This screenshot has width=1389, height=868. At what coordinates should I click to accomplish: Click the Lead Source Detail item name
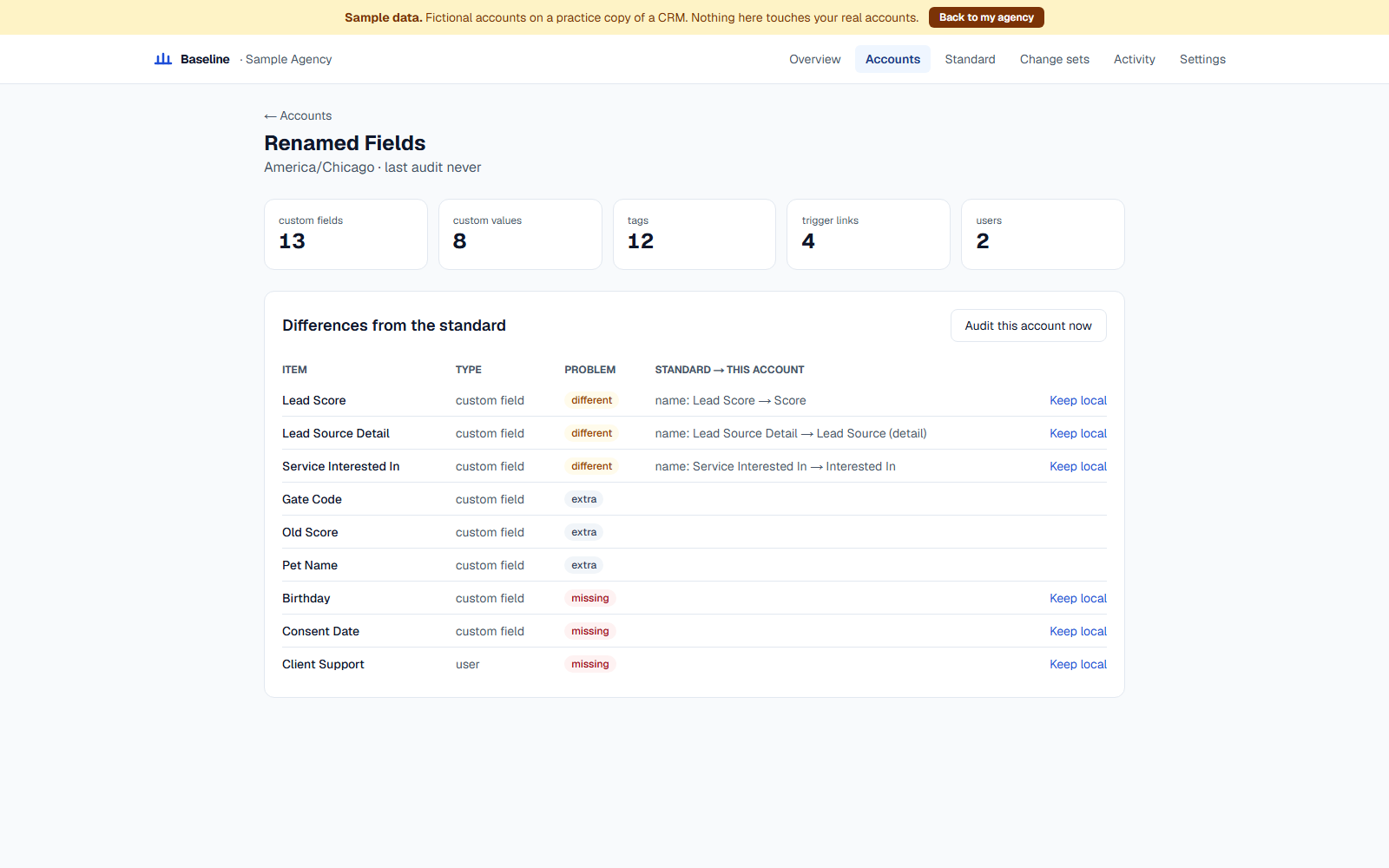(335, 433)
